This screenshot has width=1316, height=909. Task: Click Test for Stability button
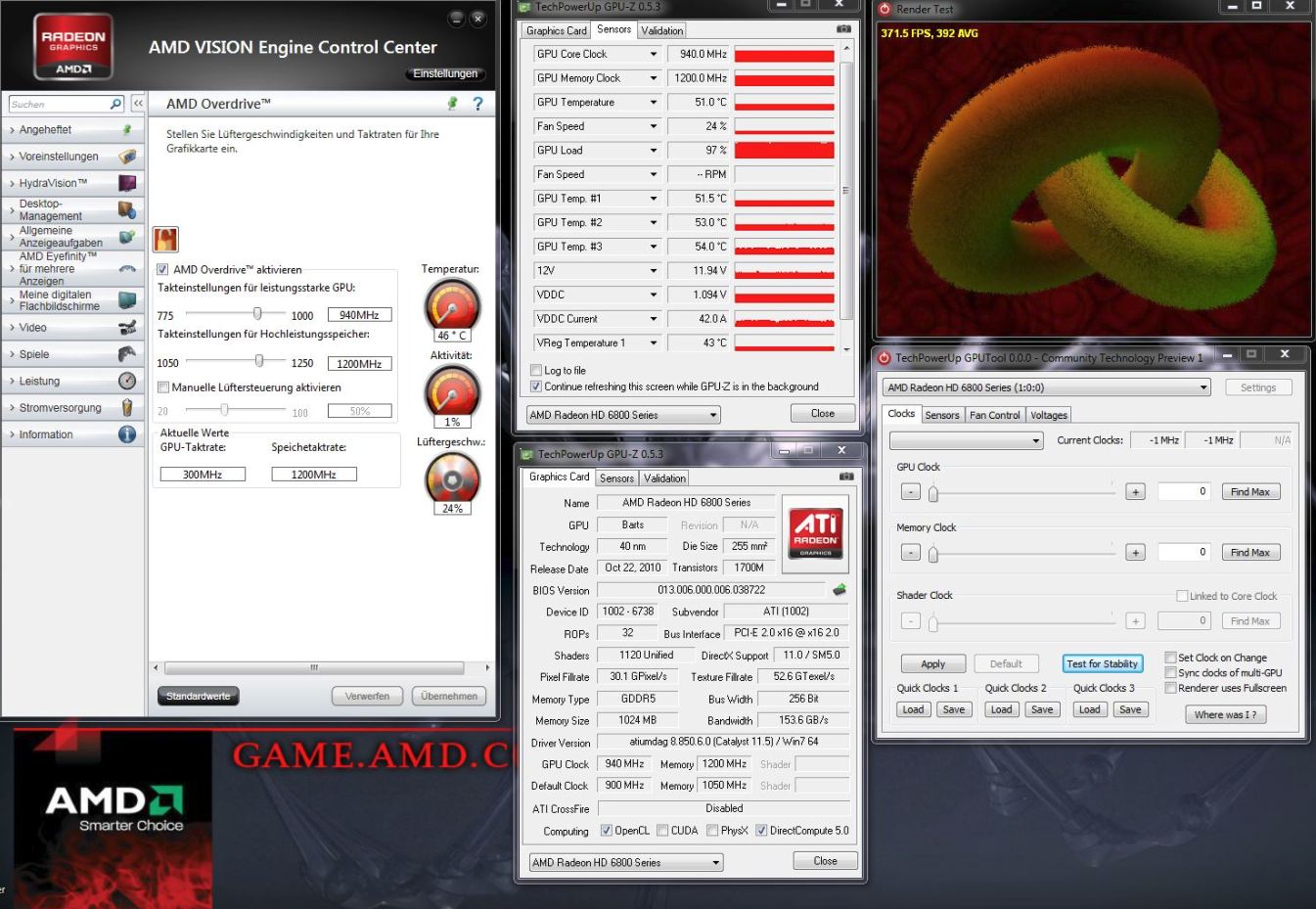click(x=1102, y=663)
